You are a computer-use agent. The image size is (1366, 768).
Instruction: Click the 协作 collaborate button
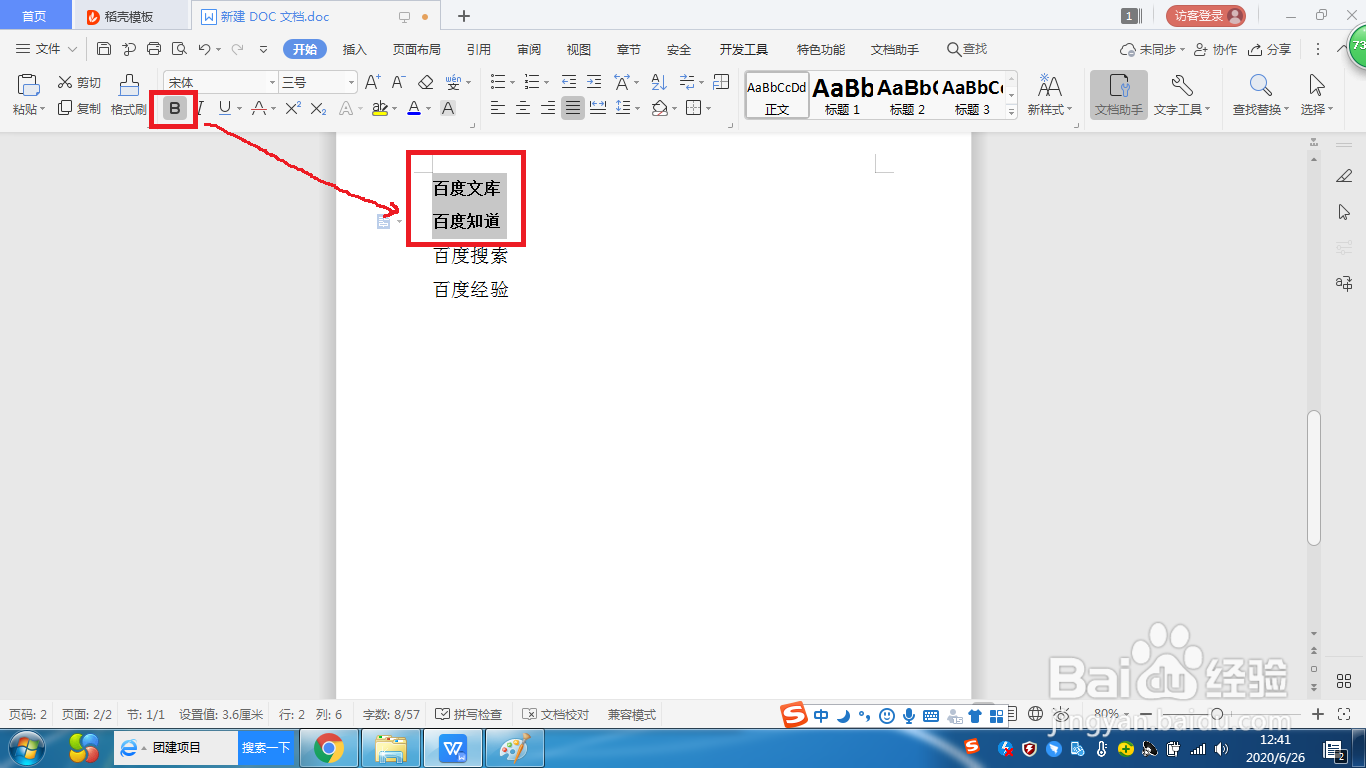pos(1215,49)
